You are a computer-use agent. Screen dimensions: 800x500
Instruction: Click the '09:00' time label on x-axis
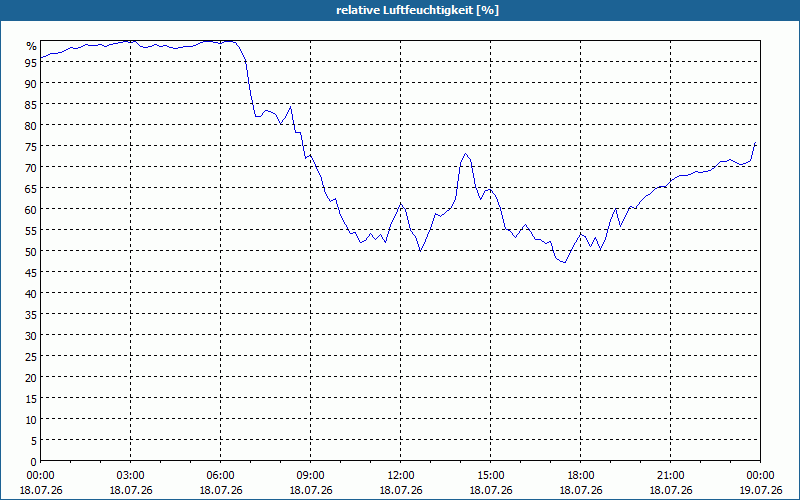tap(310, 475)
